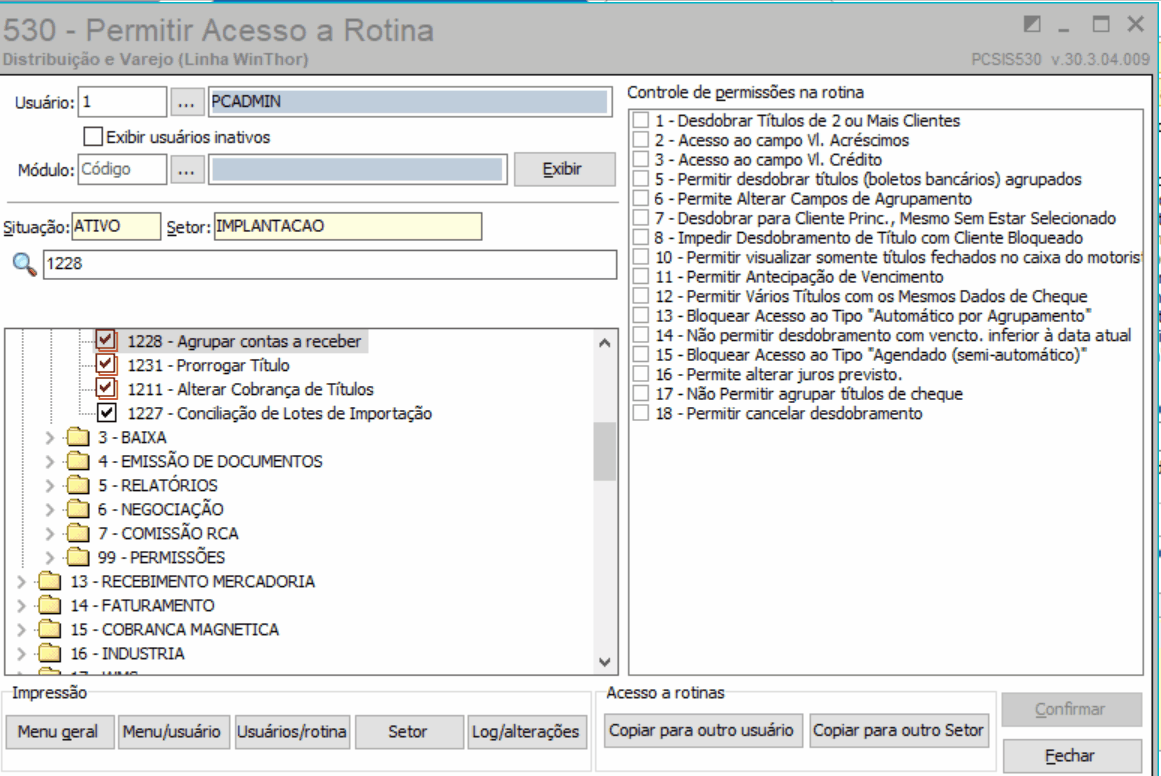The width and height of the screenshot is (1161, 776).
Task: Click the folder icon for 5 - RELATÓRIOS
Action: (78, 485)
